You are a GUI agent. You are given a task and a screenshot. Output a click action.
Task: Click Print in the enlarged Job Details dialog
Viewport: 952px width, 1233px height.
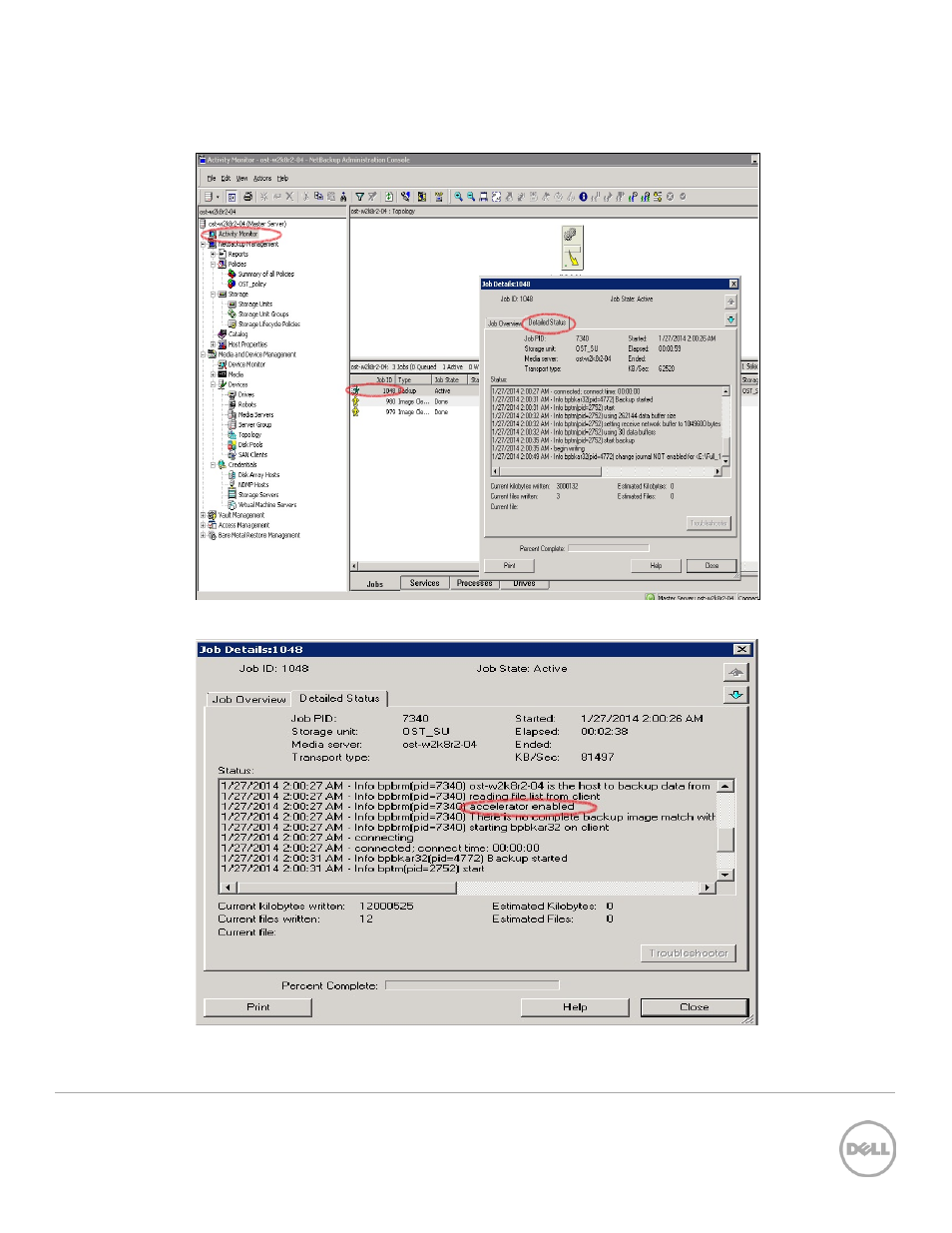pyautogui.click(x=258, y=1007)
